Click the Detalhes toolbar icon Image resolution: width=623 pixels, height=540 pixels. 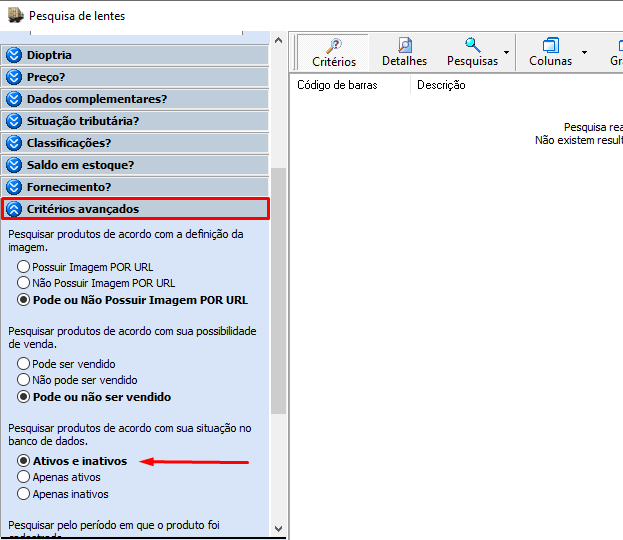click(405, 45)
